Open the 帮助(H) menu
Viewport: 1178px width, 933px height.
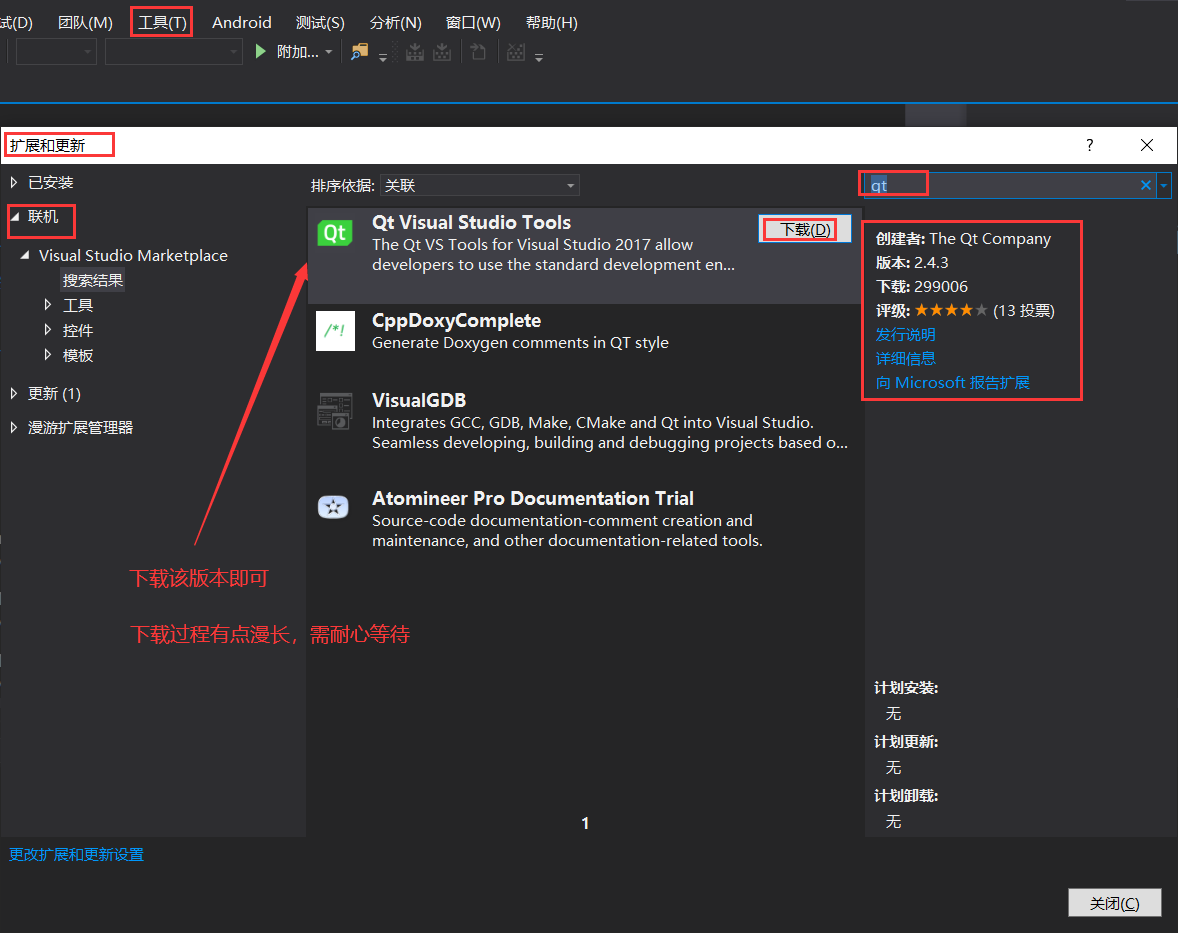(x=551, y=23)
